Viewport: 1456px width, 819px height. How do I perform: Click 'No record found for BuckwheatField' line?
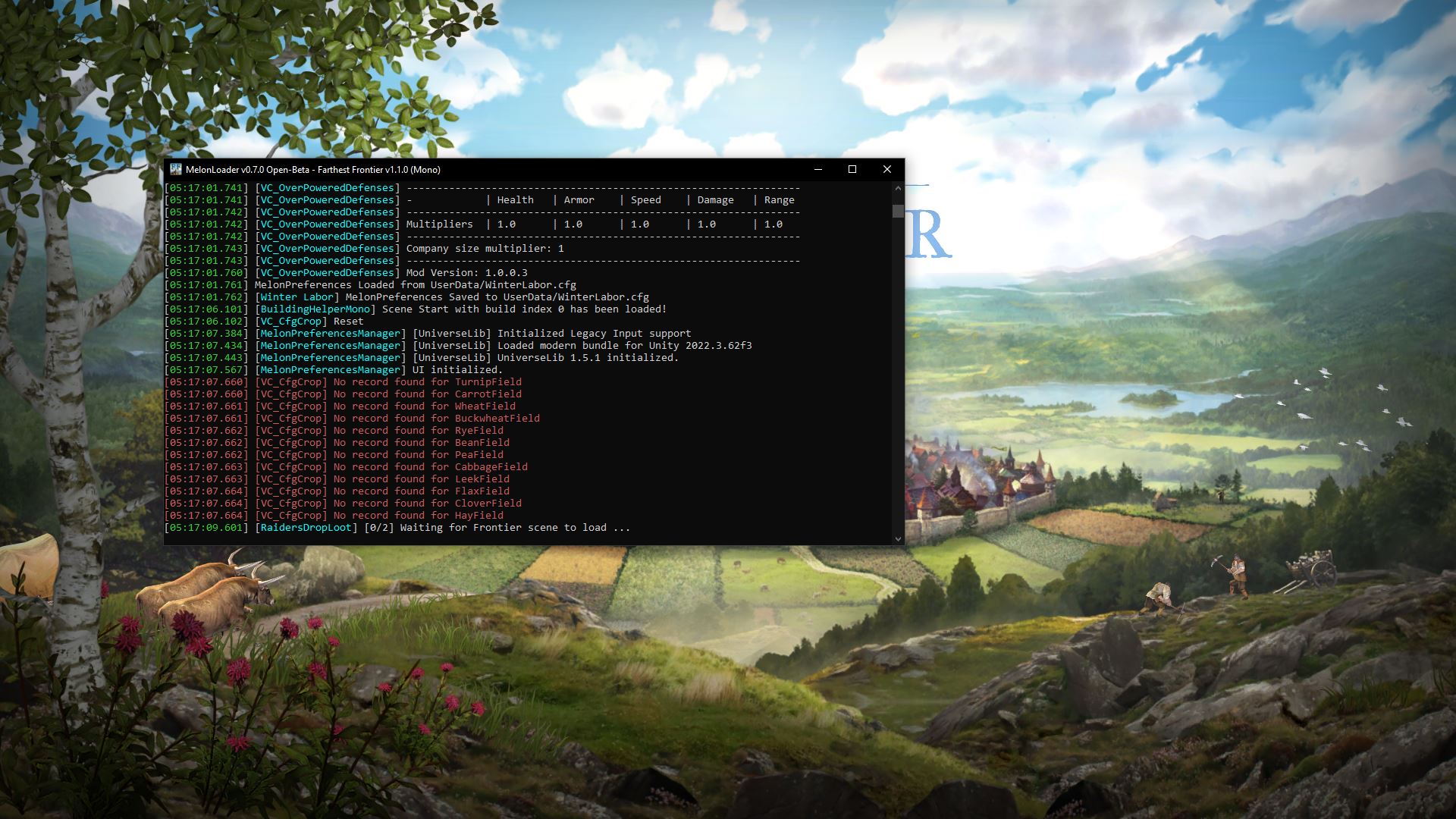point(437,419)
